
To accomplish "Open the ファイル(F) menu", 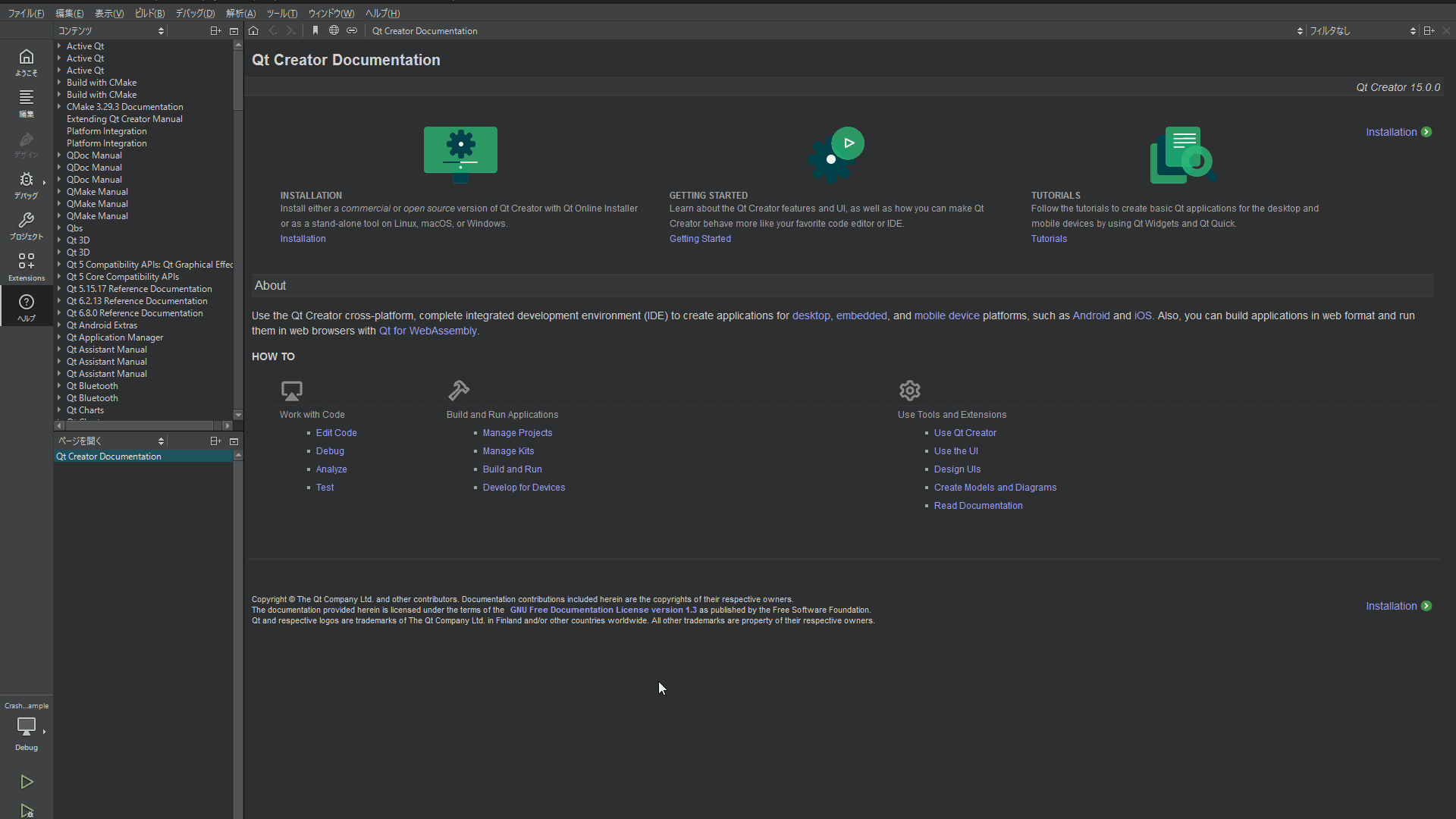I will (26, 14).
